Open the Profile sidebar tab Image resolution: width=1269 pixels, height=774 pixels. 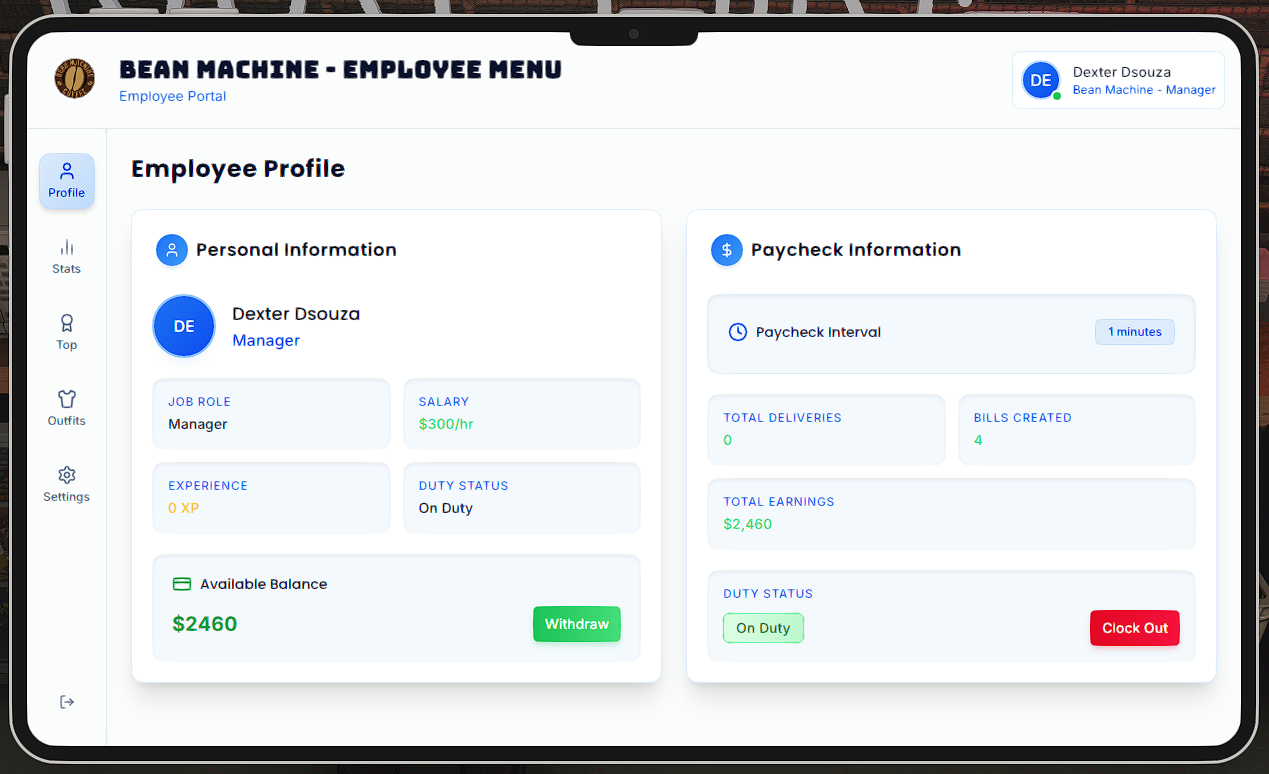point(67,181)
